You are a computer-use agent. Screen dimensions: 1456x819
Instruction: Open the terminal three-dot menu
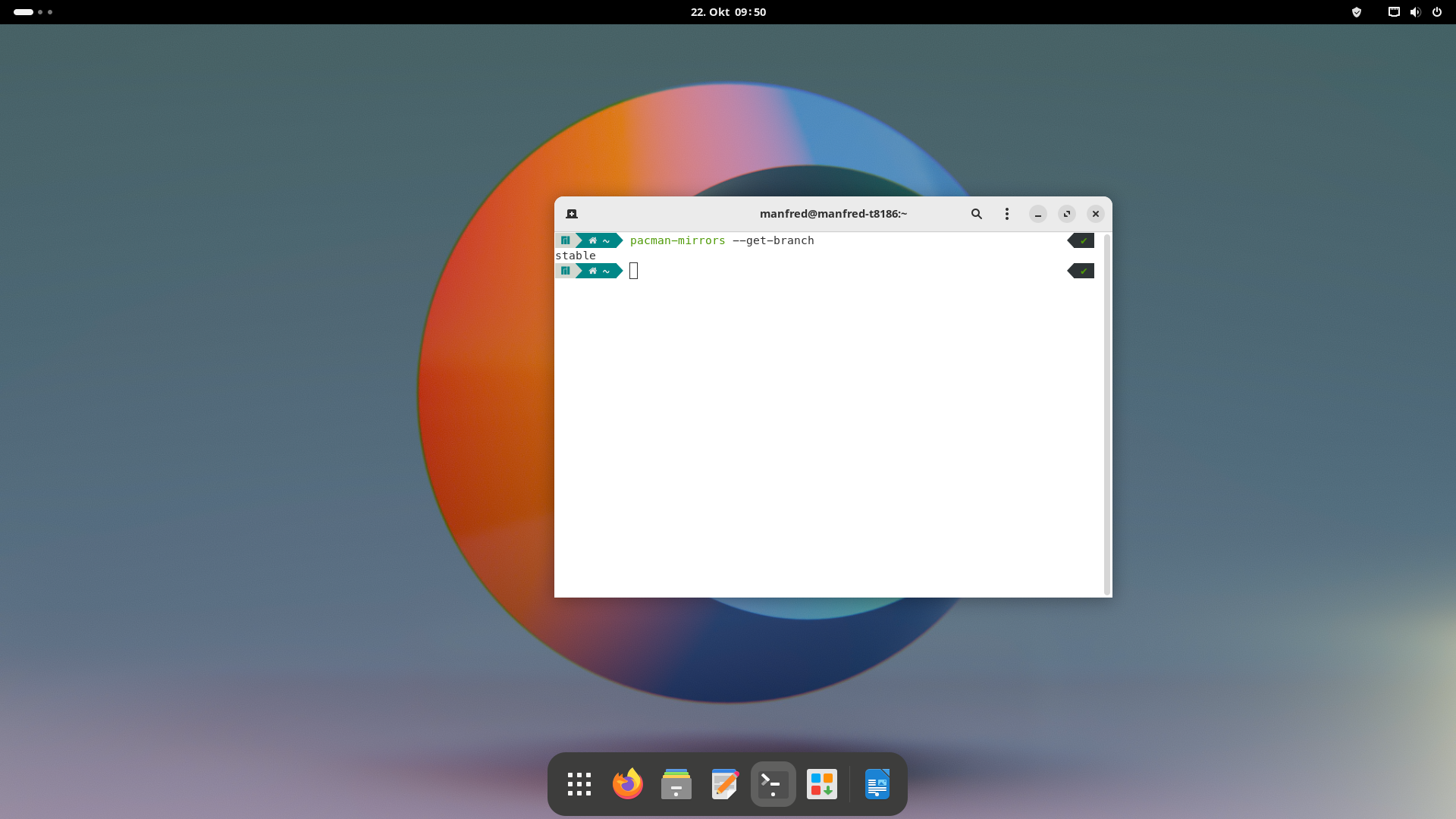click(x=1007, y=214)
